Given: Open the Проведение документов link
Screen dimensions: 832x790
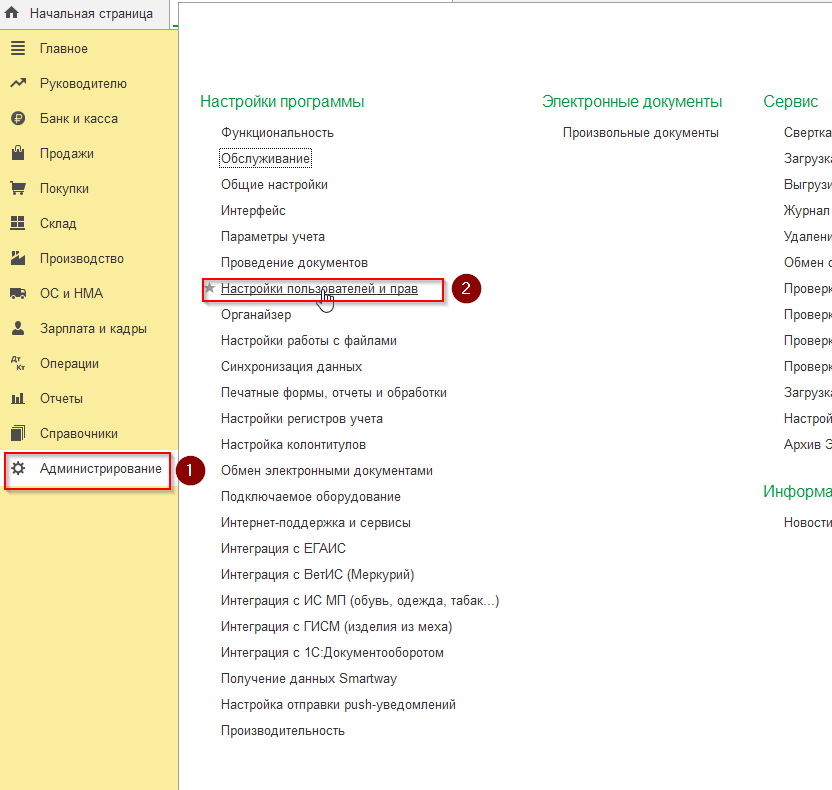Looking at the screenshot, I should pyautogui.click(x=294, y=263).
